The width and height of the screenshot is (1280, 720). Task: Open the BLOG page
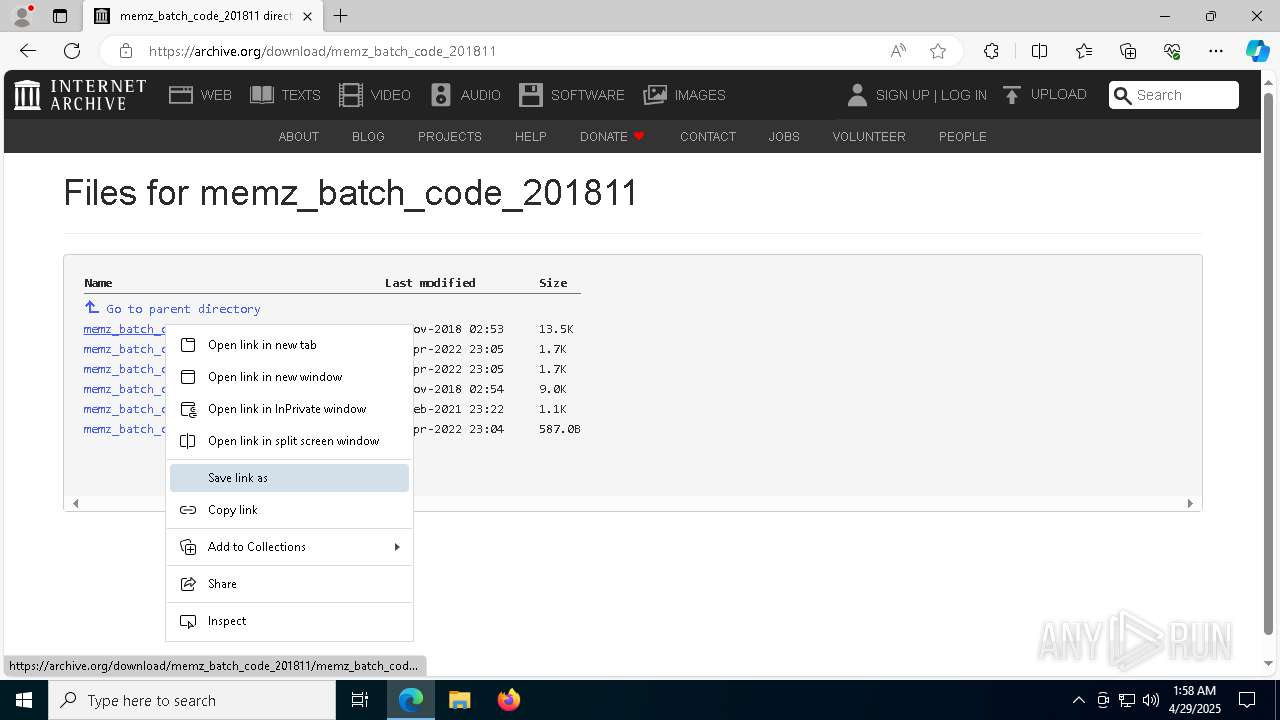(x=368, y=137)
